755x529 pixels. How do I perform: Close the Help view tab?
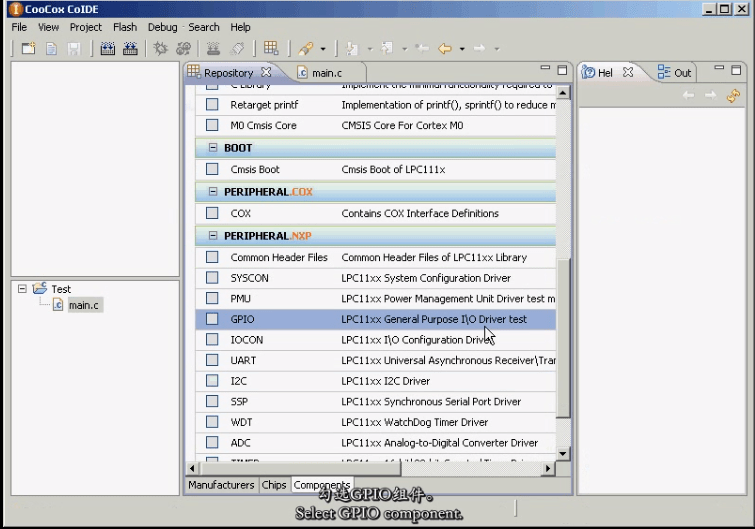[x=628, y=72]
